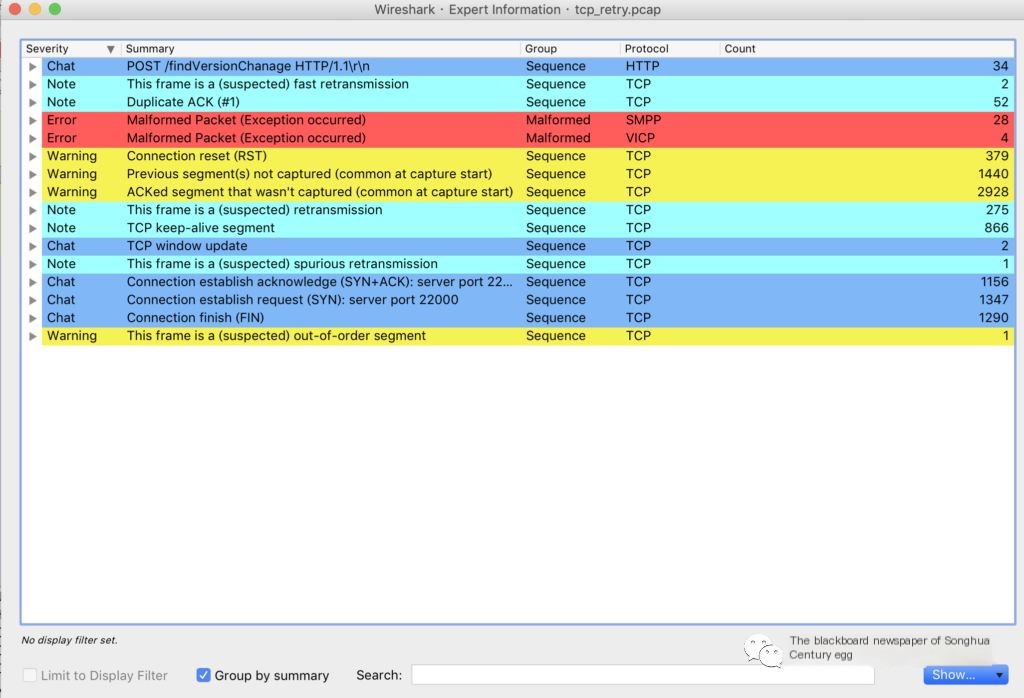
Task: Expand ACKed segment that wasn't captured row
Action: tap(33, 192)
